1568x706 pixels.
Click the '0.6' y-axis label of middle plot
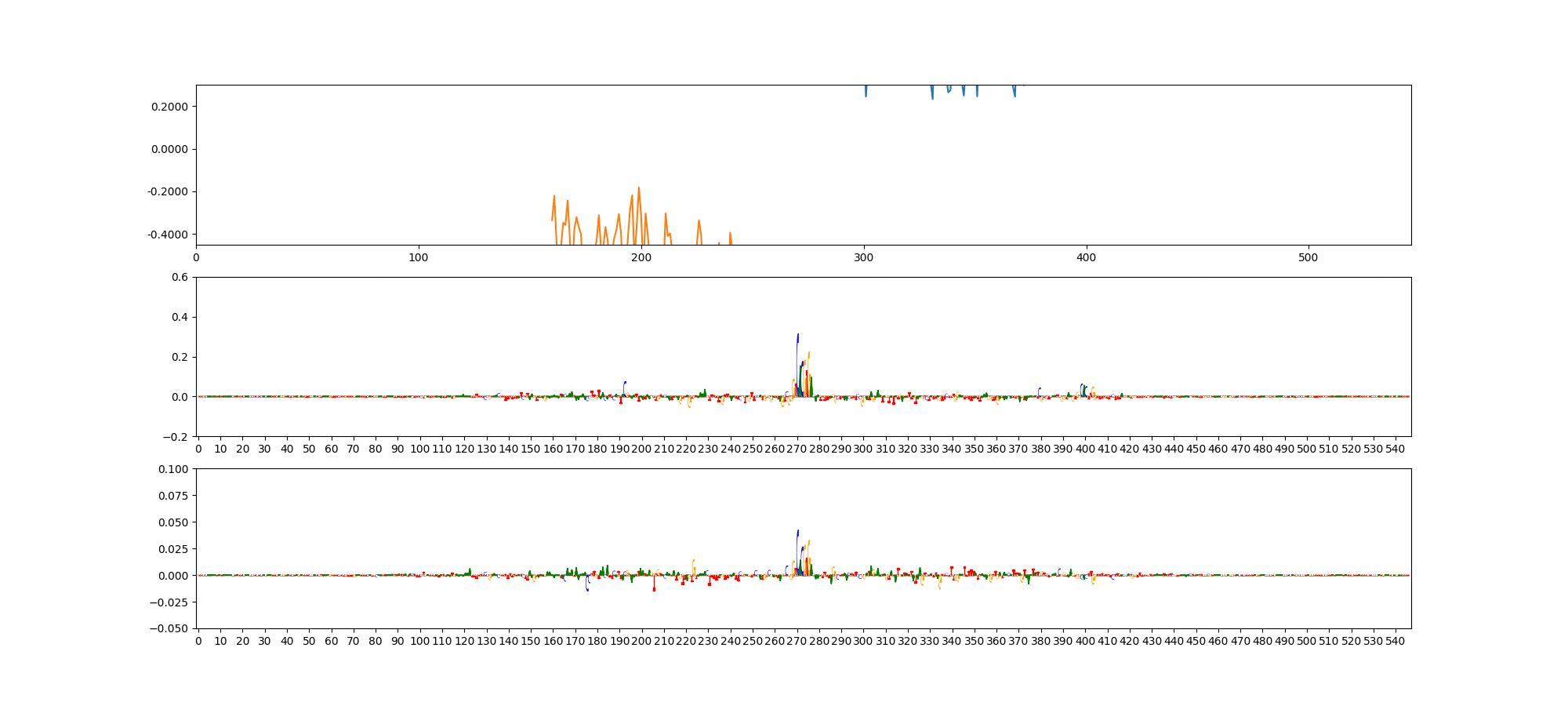click(180, 277)
